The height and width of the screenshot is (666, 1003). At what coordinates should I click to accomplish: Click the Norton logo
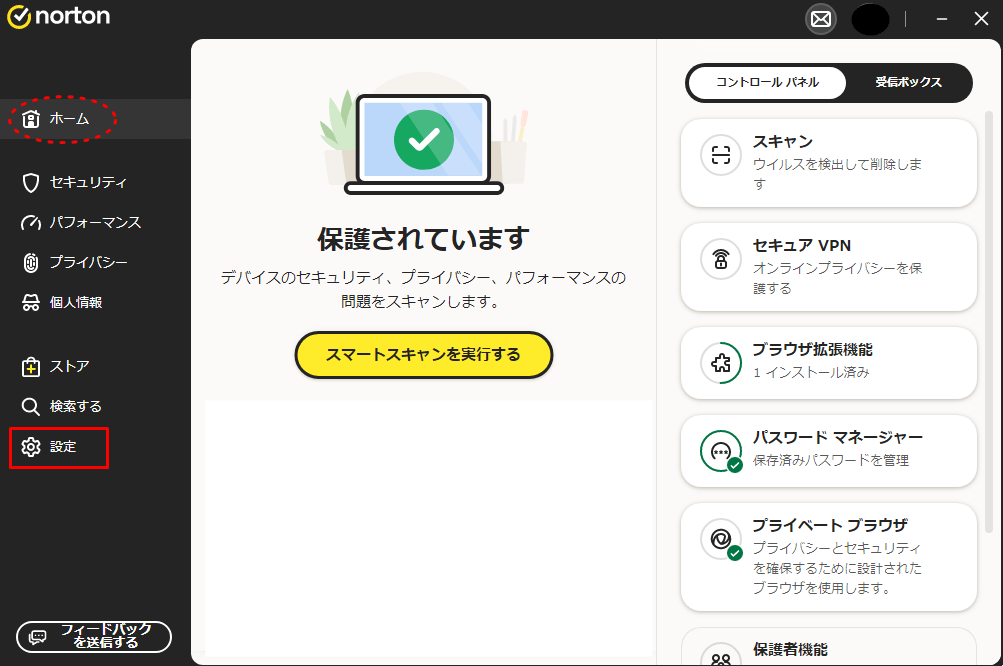[59, 17]
